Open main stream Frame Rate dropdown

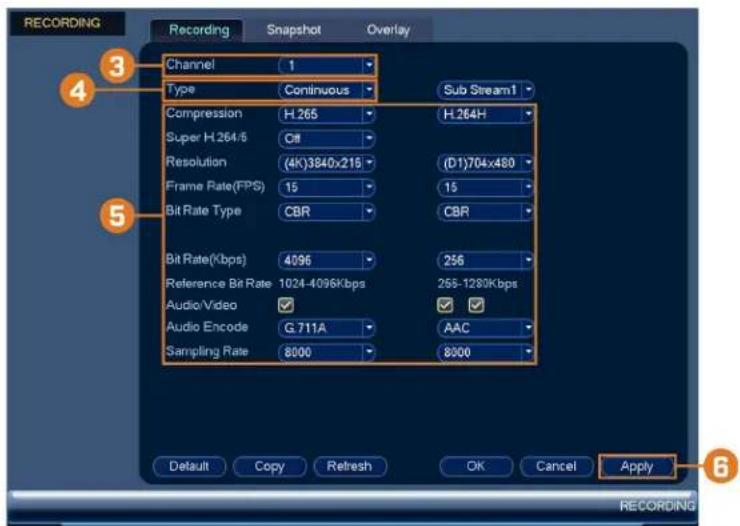pyautogui.click(x=327, y=187)
